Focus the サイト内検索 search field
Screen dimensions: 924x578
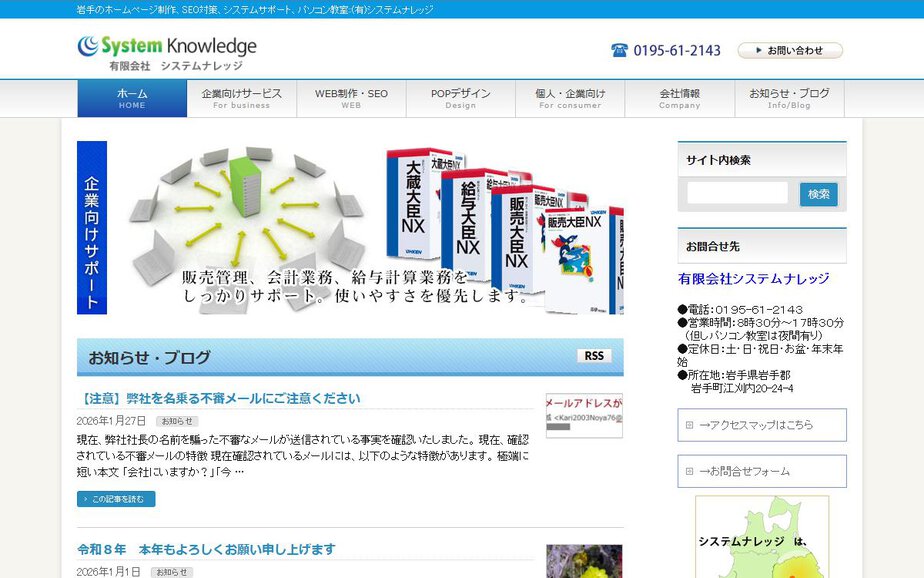coord(737,193)
